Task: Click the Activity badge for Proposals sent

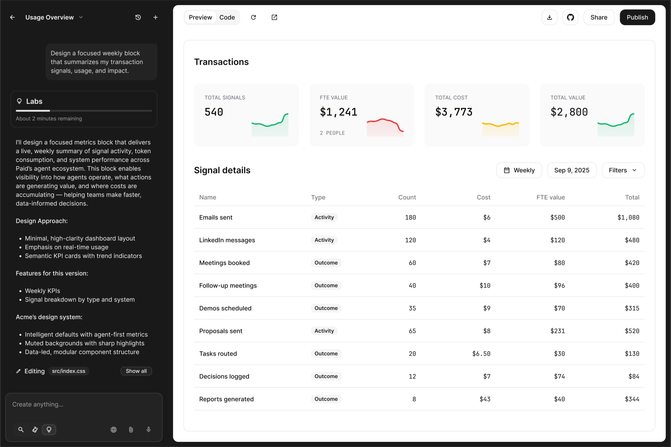Action: [324, 331]
